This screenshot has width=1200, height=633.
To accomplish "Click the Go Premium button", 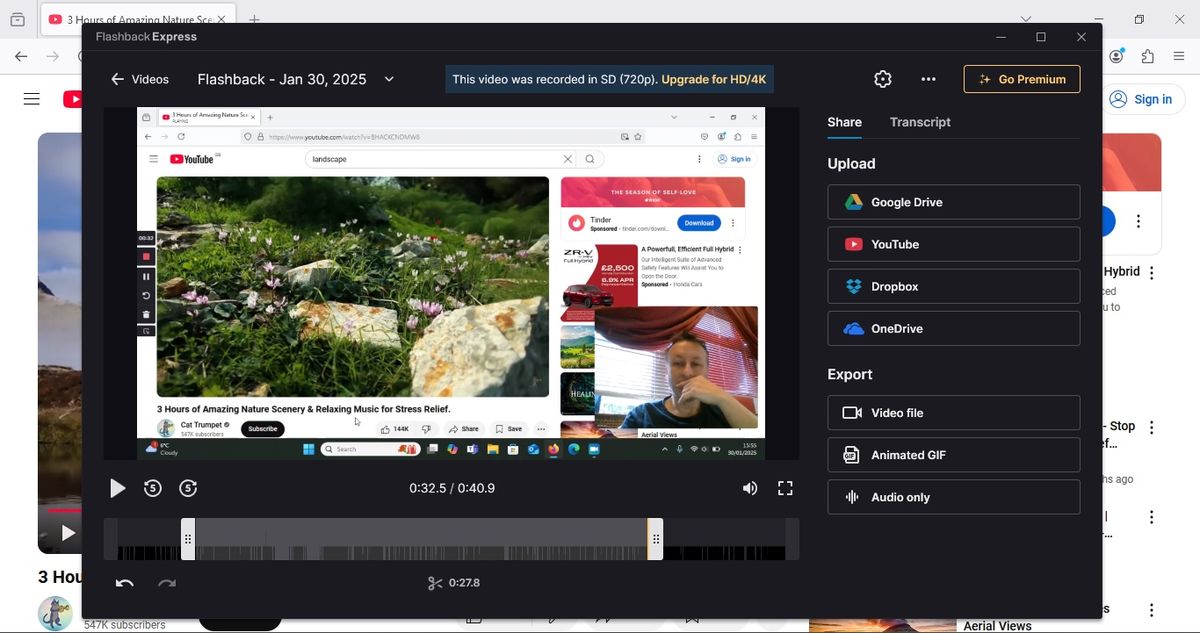I will (1021, 78).
